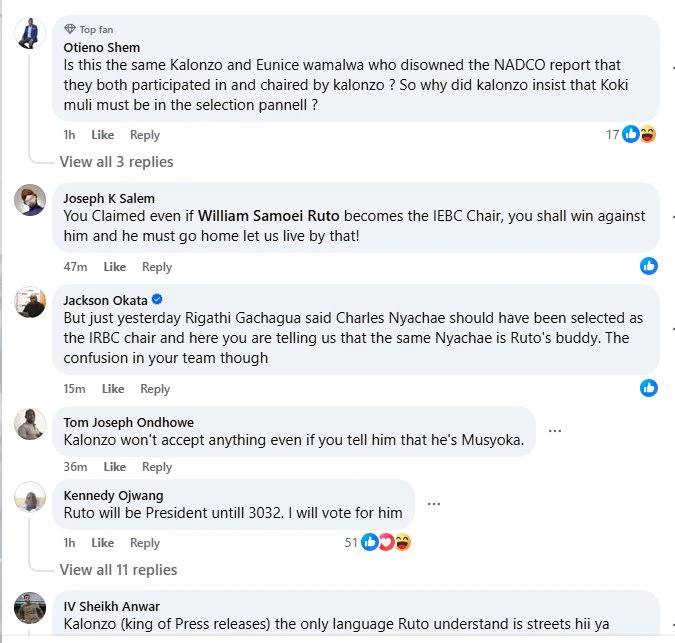Image resolution: width=675 pixels, height=643 pixels.
Task: Like Jackson Okata's comment
Action: point(113,389)
